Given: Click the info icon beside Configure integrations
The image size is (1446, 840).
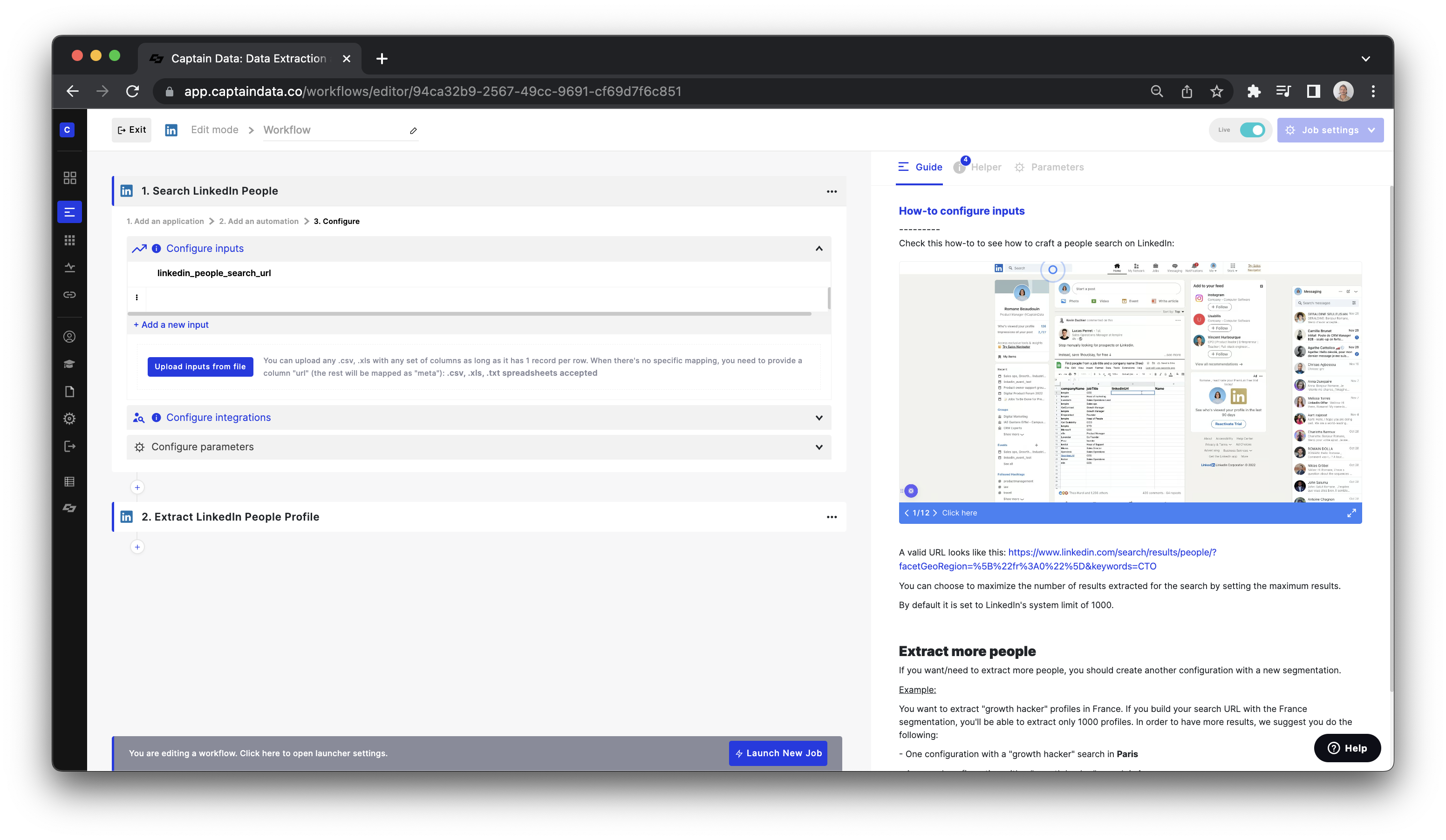Looking at the screenshot, I should pyautogui.click(x=156, y=418).
